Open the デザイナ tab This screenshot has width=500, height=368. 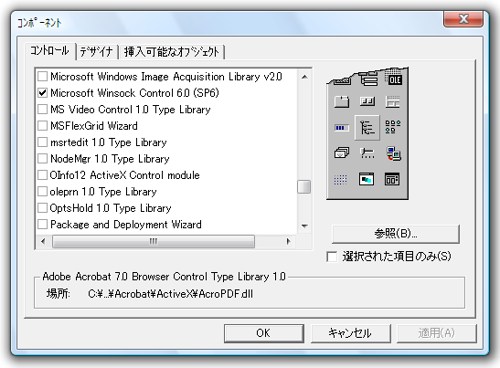97,52
